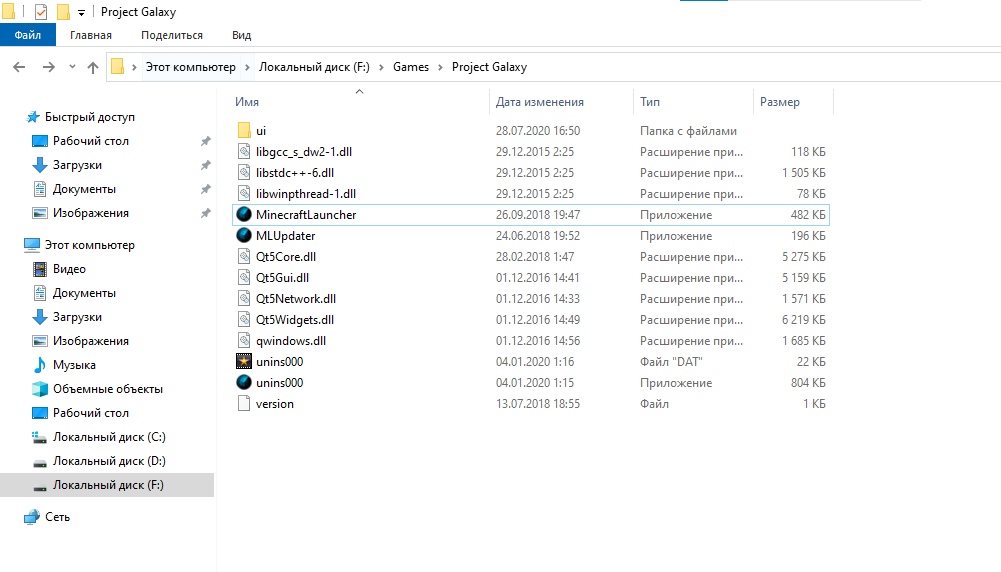
Task: Switch to the Вид ribbon tab
Action: pos(241,35)
